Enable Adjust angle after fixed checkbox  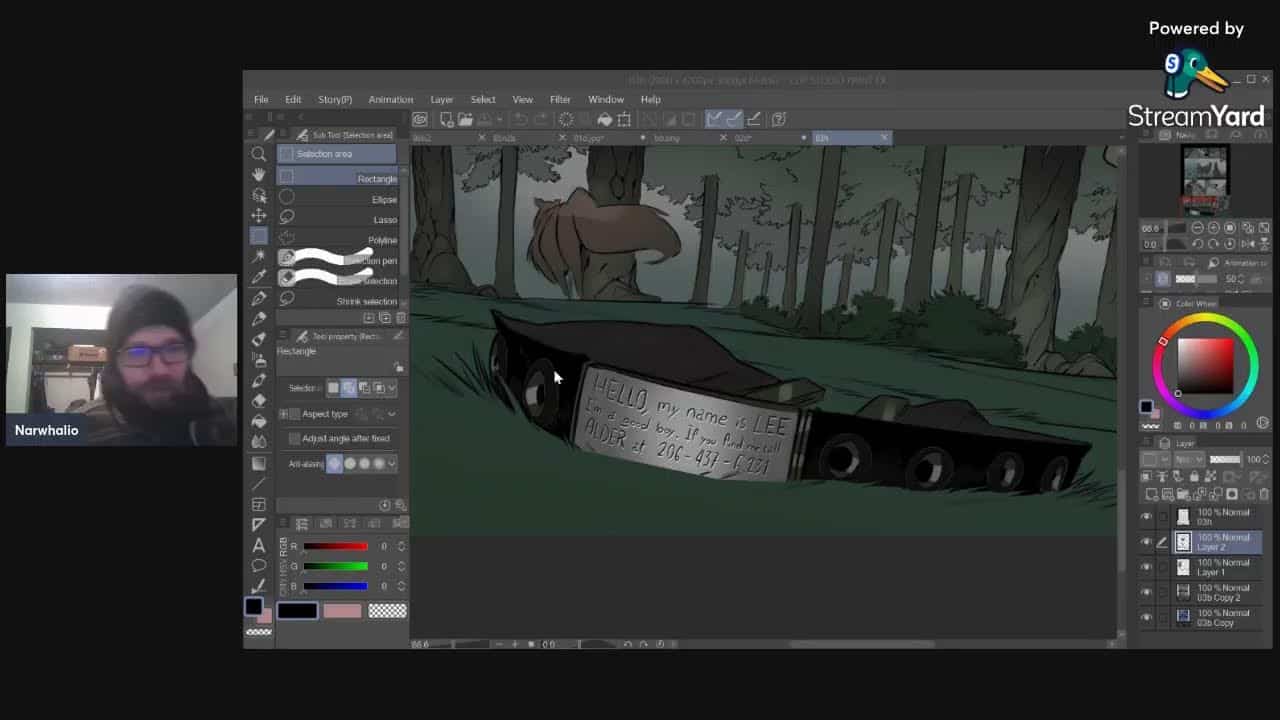point(294,439)
